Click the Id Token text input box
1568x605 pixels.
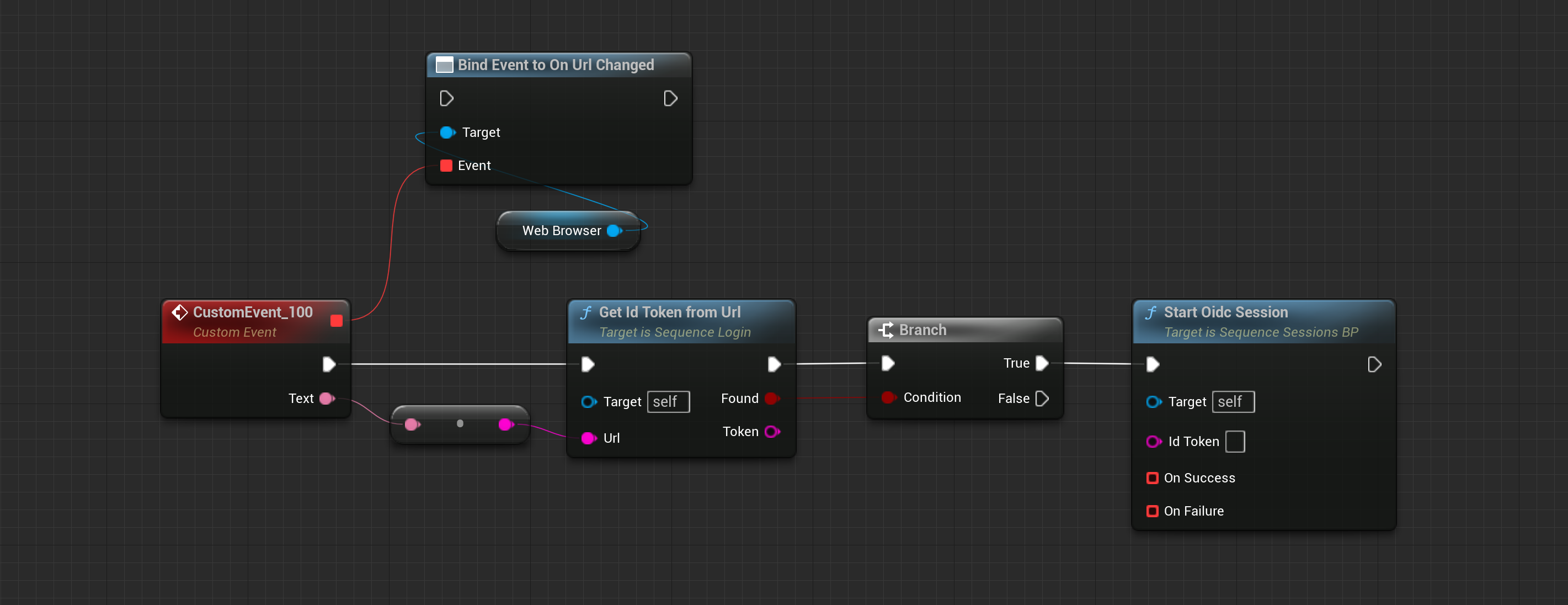[1234, 441]
